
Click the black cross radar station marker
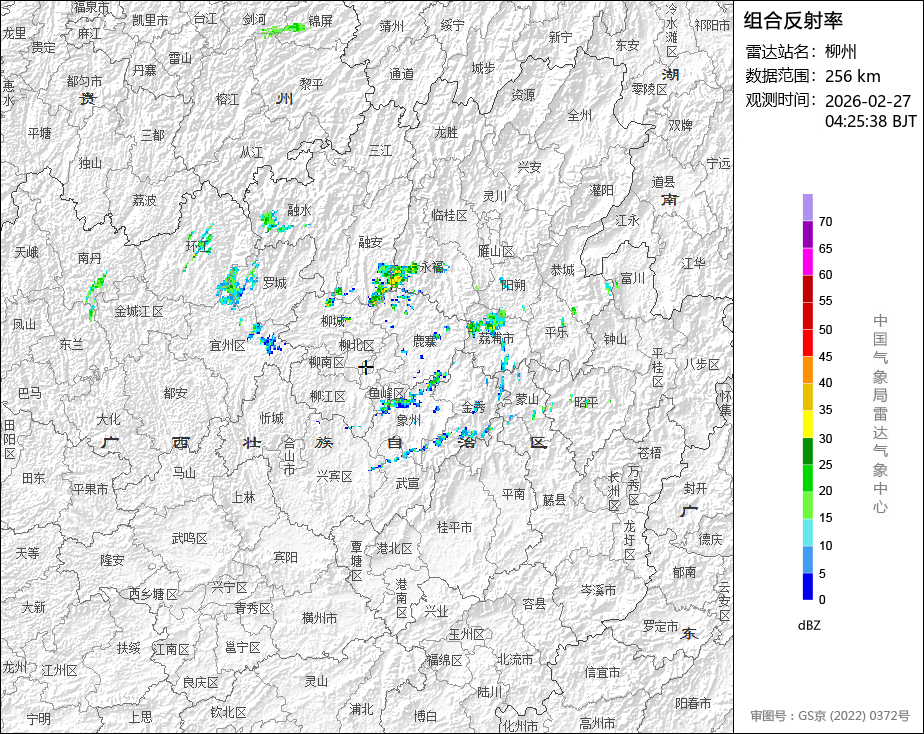[x=365, y=368]
